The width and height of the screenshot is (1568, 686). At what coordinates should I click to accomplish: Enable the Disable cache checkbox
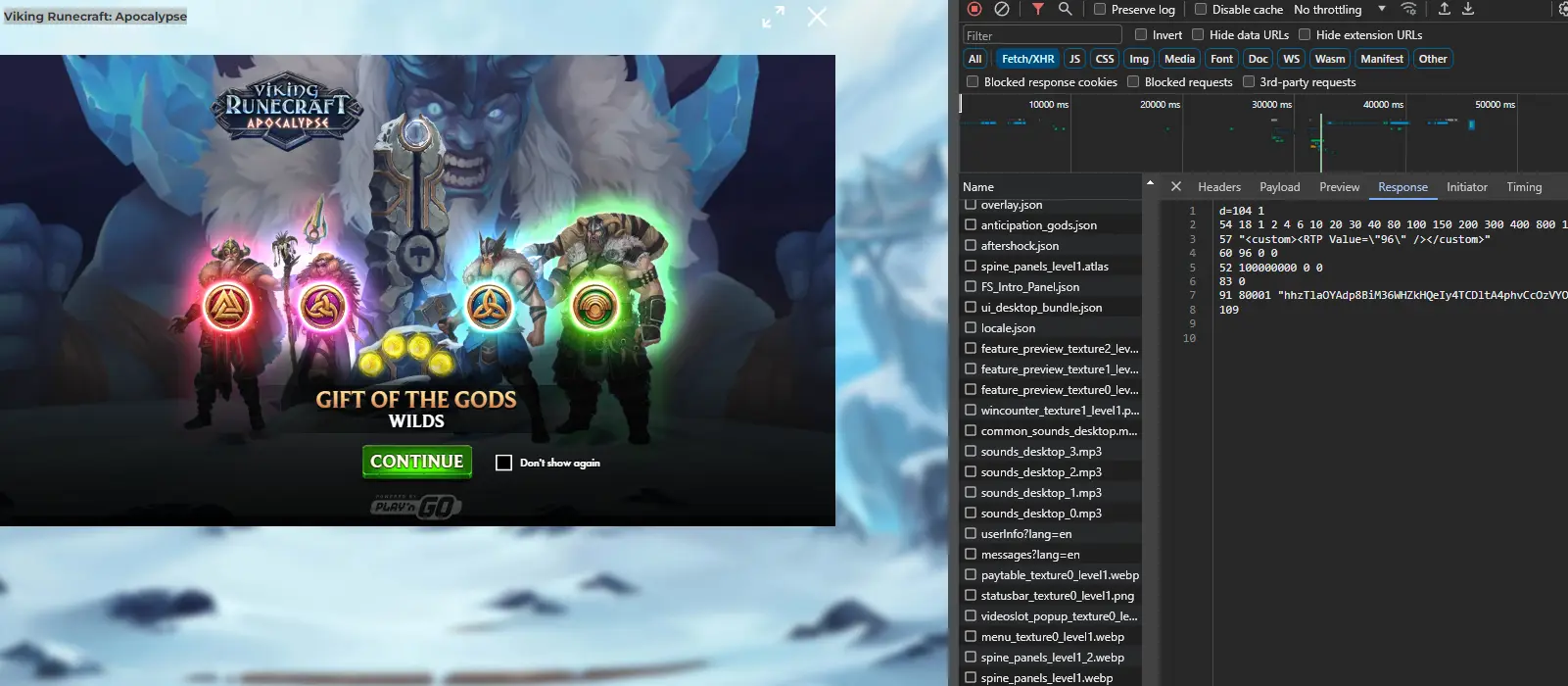pyautogui.click(x=1201, y=9)
